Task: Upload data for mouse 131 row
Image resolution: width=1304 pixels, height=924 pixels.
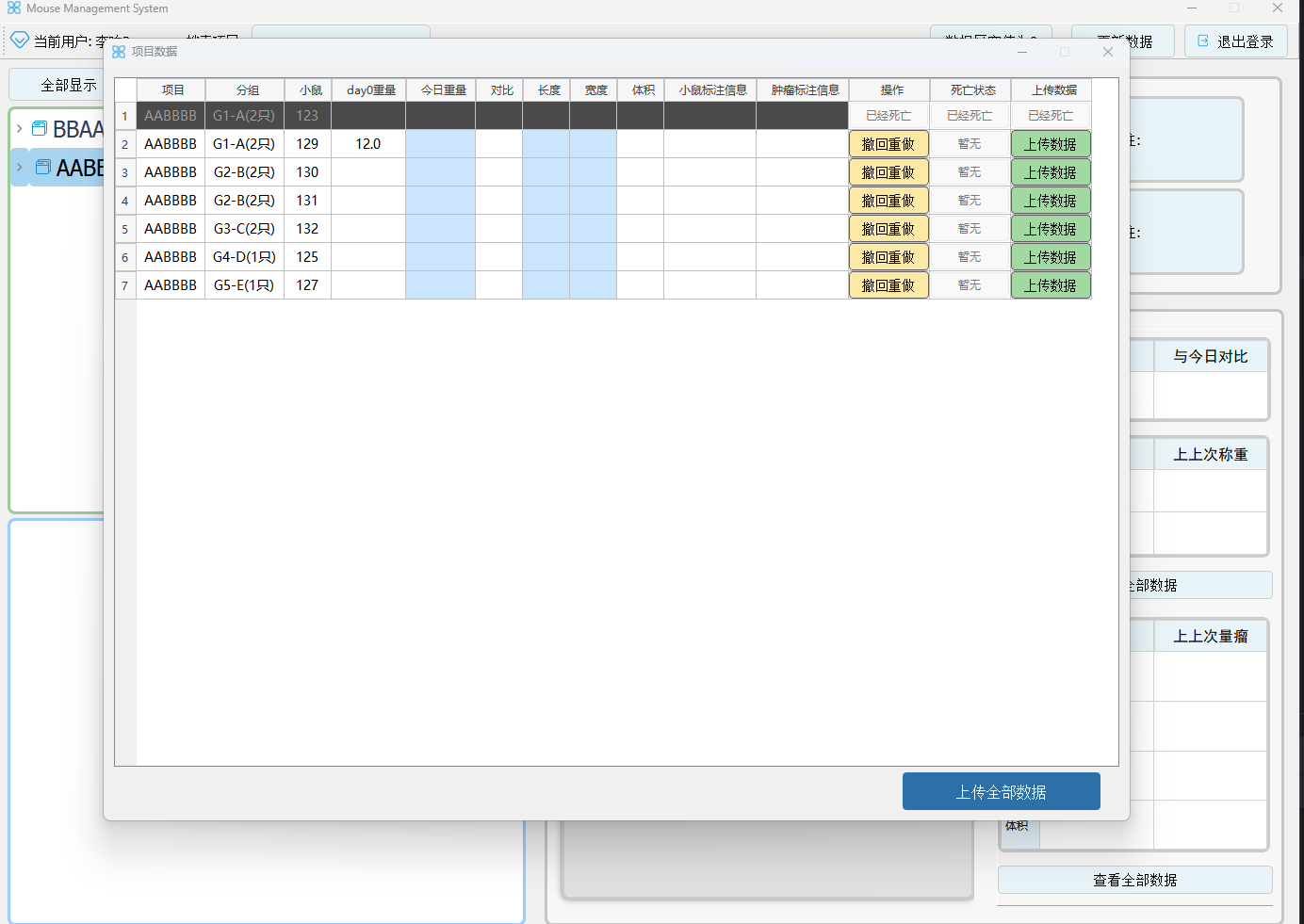Action: point(1051,201)
